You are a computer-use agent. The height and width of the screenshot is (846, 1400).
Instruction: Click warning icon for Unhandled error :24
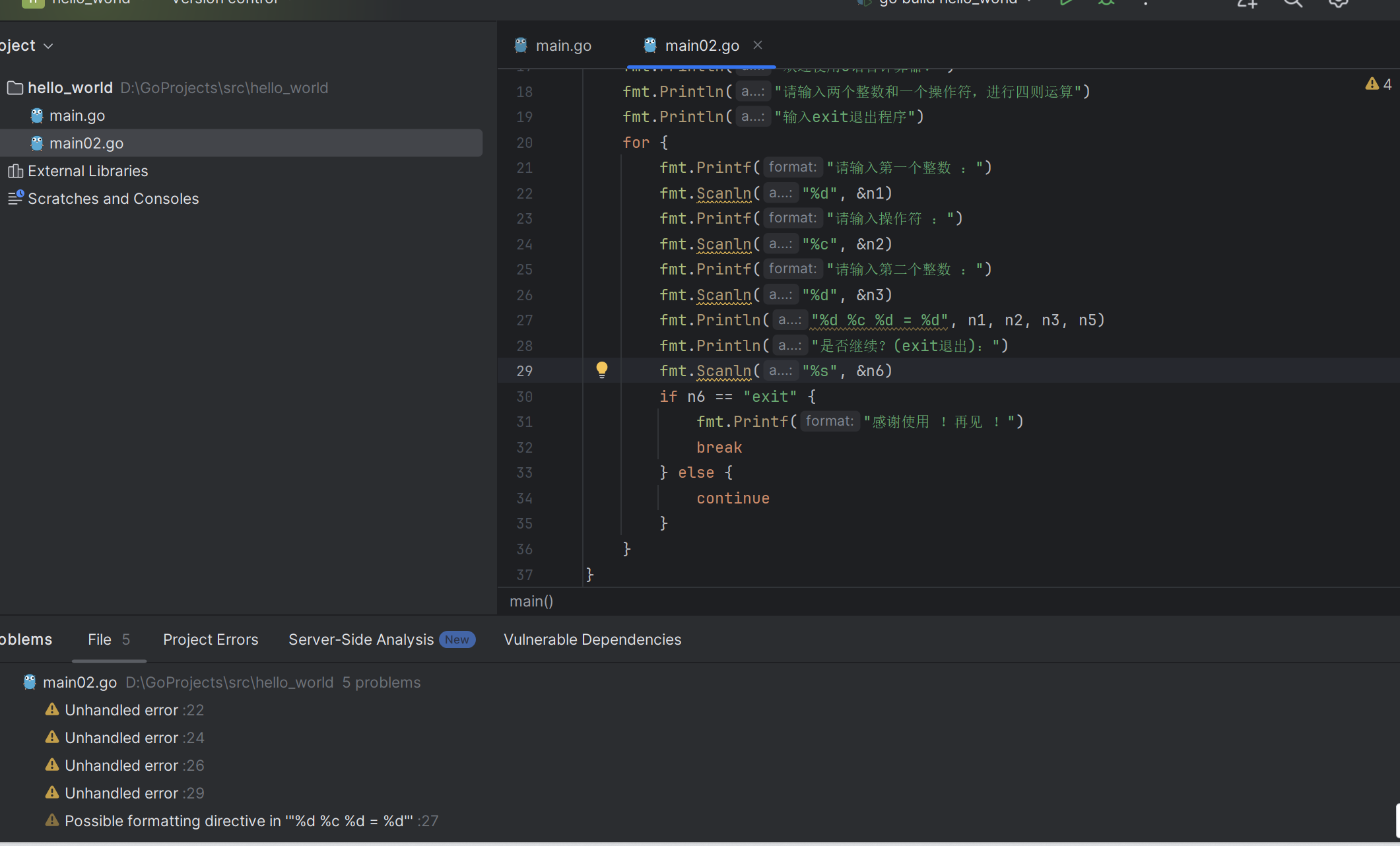click(x=51, y=737)
